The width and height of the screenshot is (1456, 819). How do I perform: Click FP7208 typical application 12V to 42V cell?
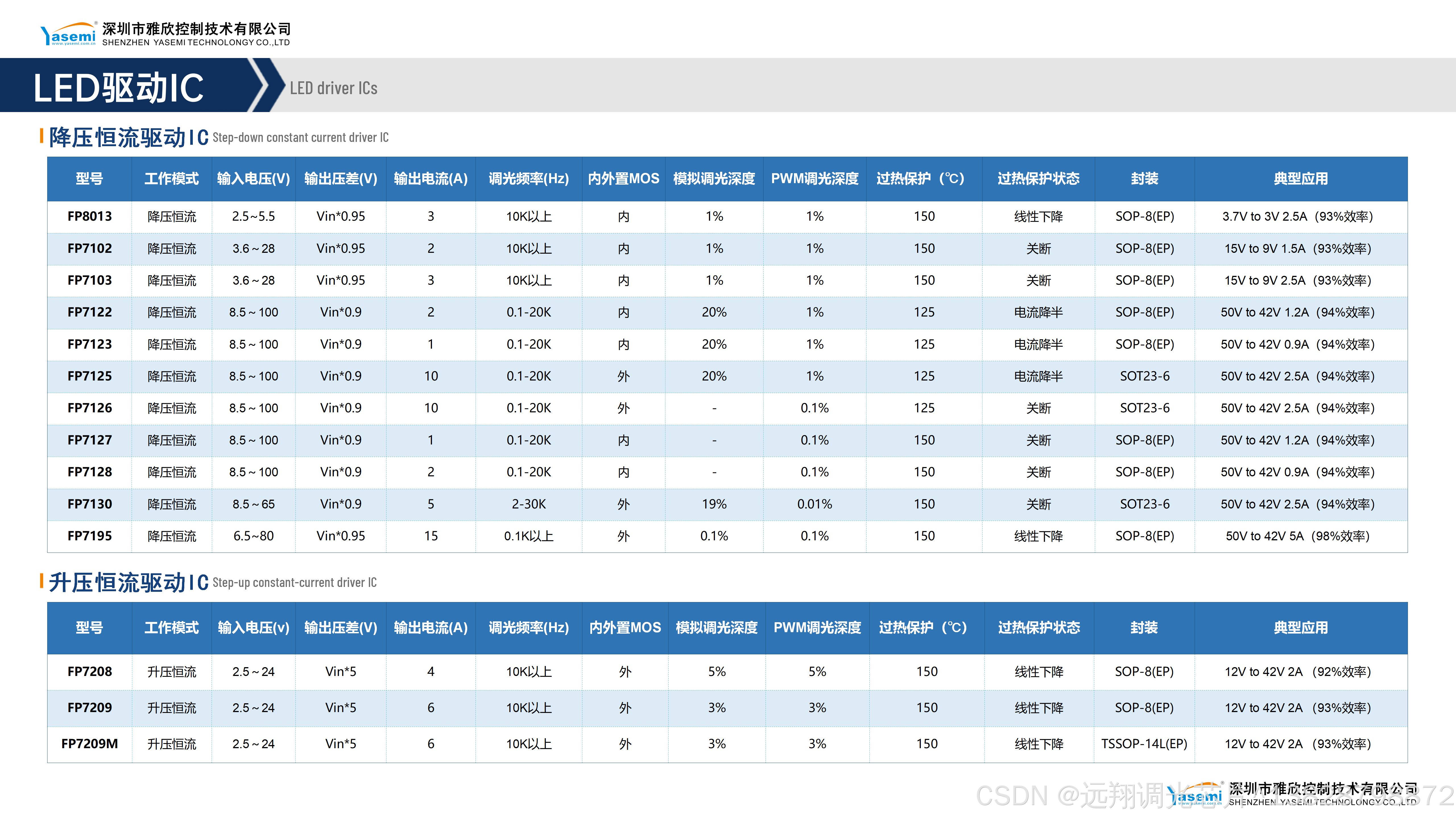pyautogui.click(x=1298, y=671)
